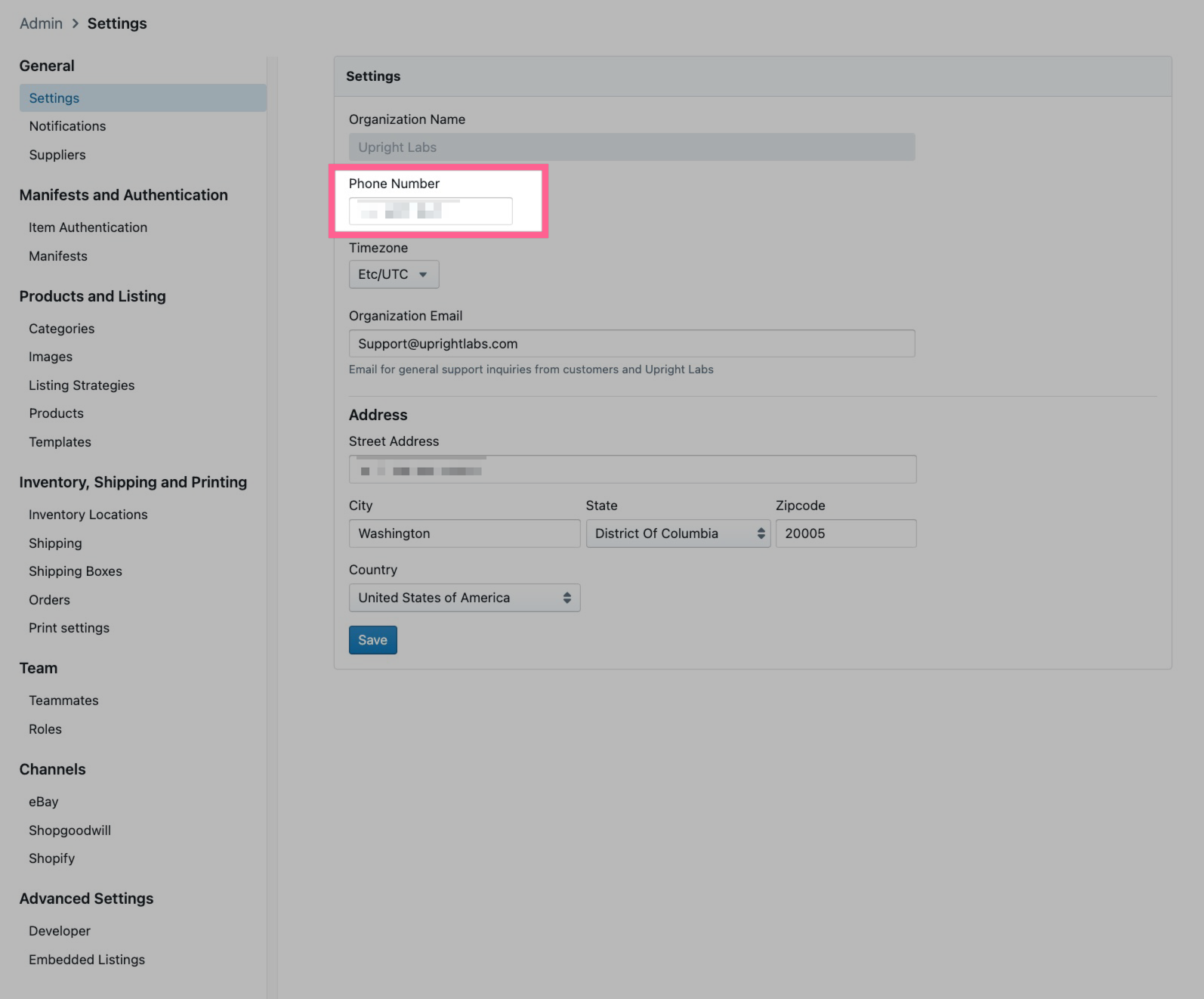
Task: Select Shipping Boxes in sidebar
Action: click(76, 571)
